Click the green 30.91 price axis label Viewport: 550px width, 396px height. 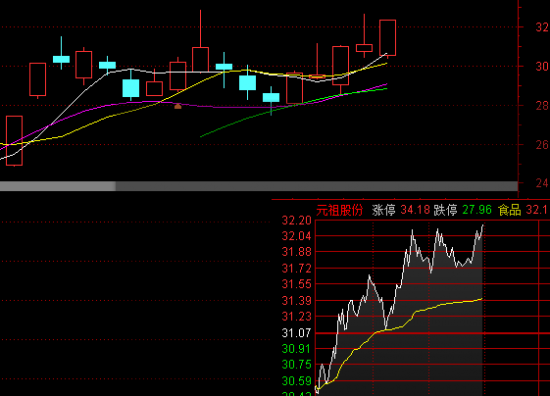296,349
